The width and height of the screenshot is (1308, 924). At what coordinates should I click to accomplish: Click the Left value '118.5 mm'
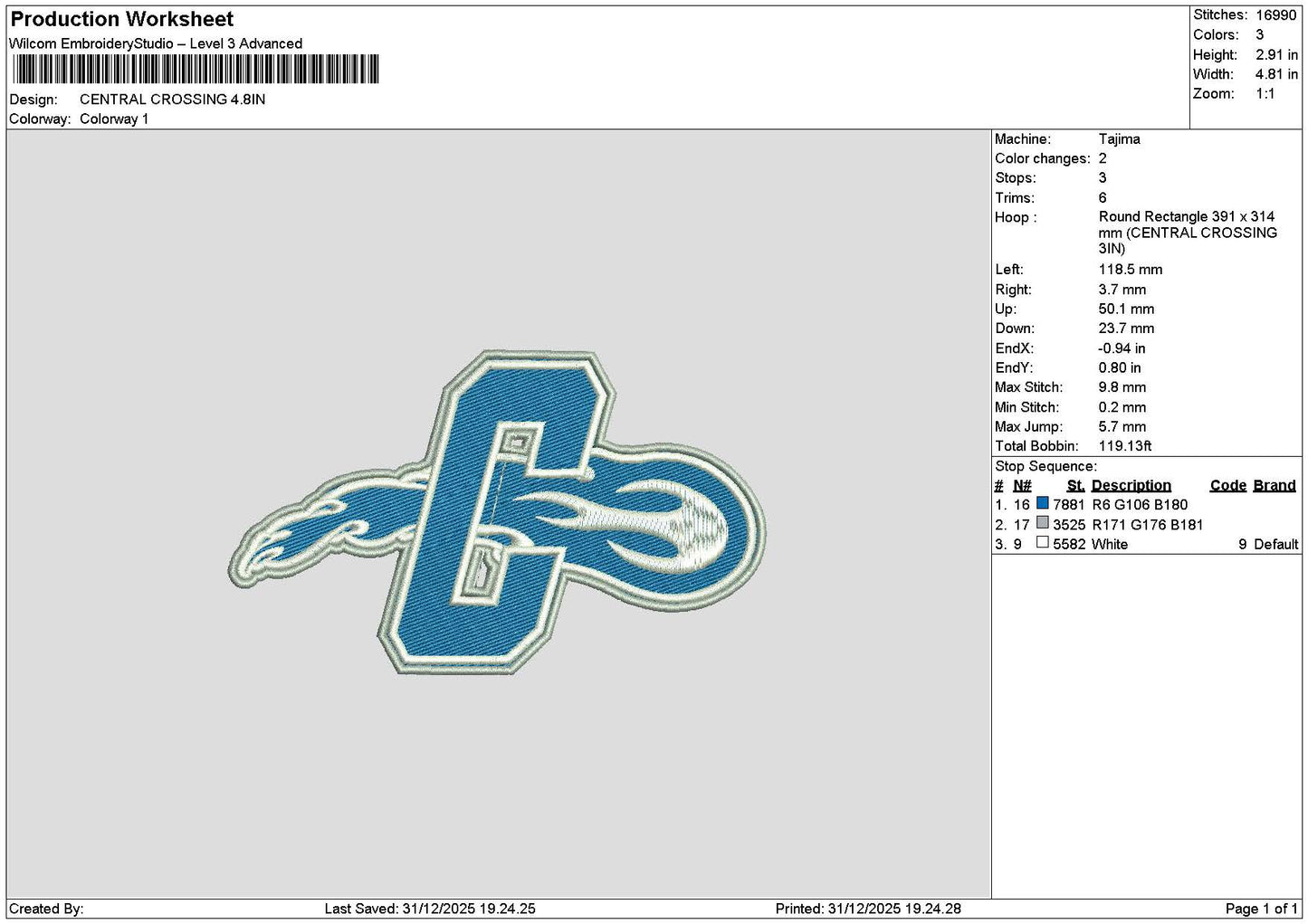pos(1131,270)
